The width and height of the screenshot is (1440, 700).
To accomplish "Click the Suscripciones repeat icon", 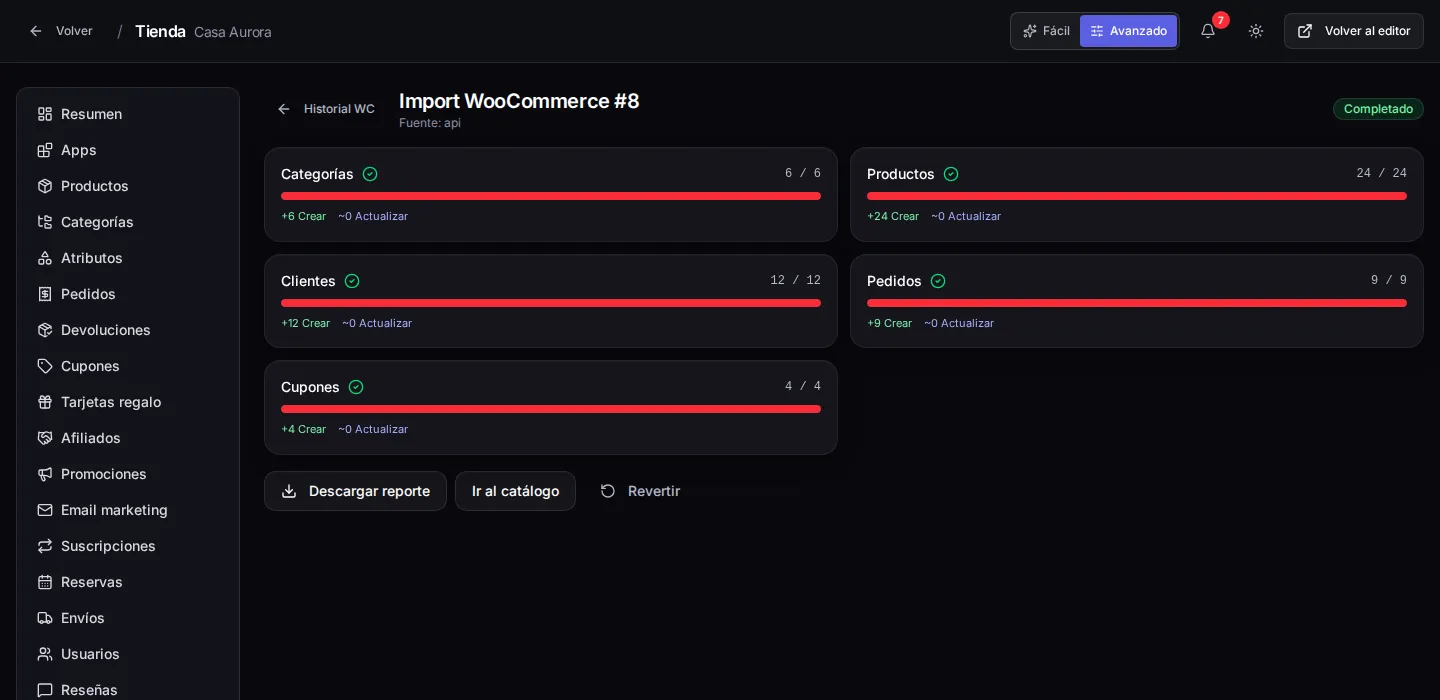I will (45, 546).
